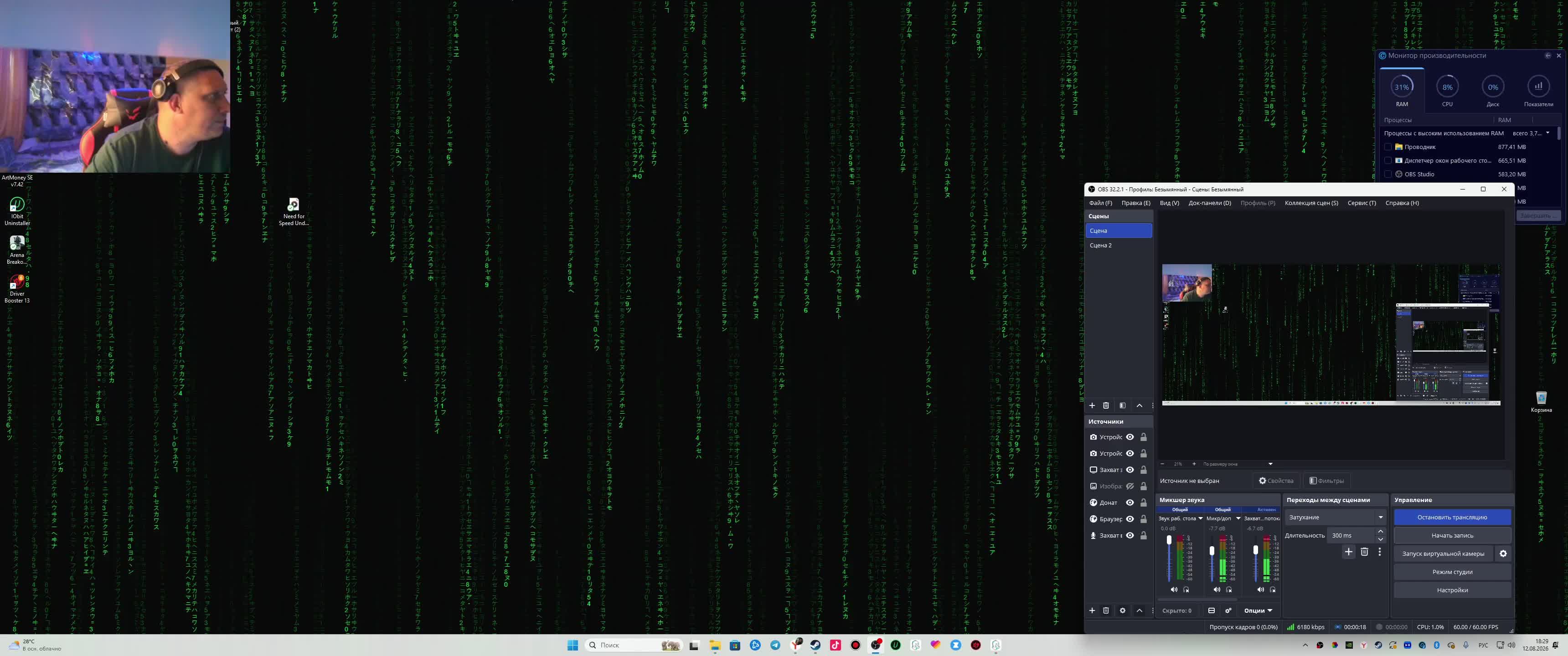This screenshot has width=1568, height=656.
Task: Open the Док-панели (D) menu
Action: coord(1209,203)
